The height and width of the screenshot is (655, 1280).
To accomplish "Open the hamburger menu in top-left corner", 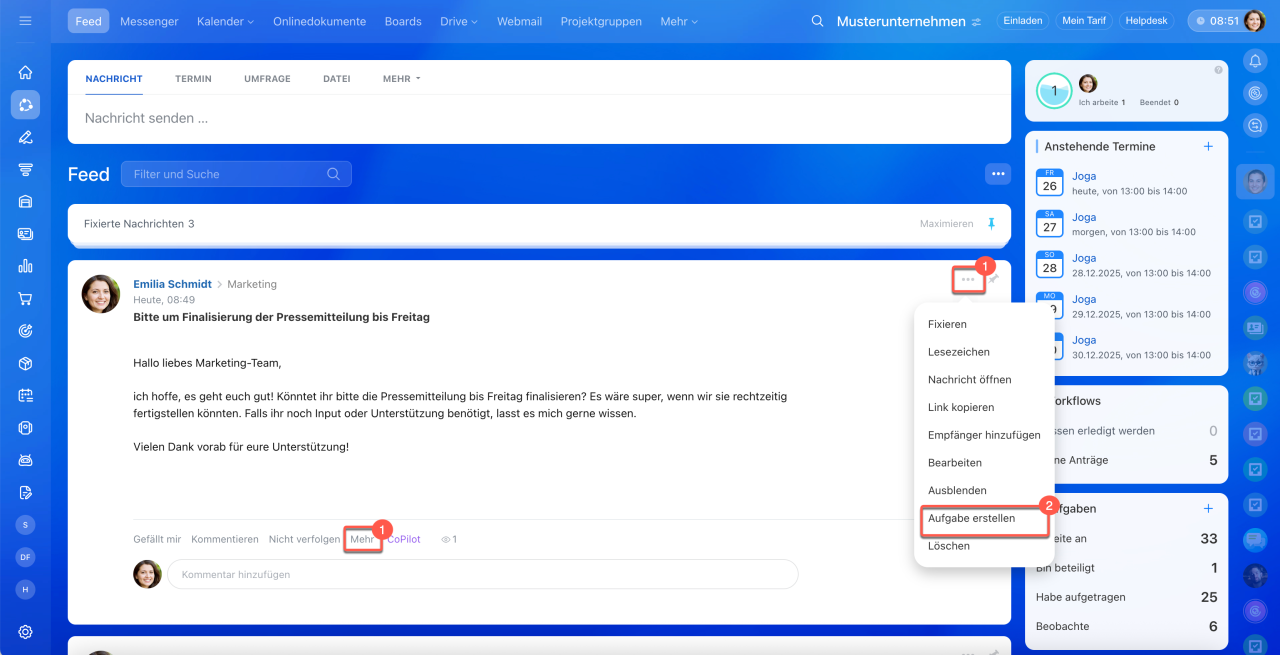I will click(x=25, y=21).
